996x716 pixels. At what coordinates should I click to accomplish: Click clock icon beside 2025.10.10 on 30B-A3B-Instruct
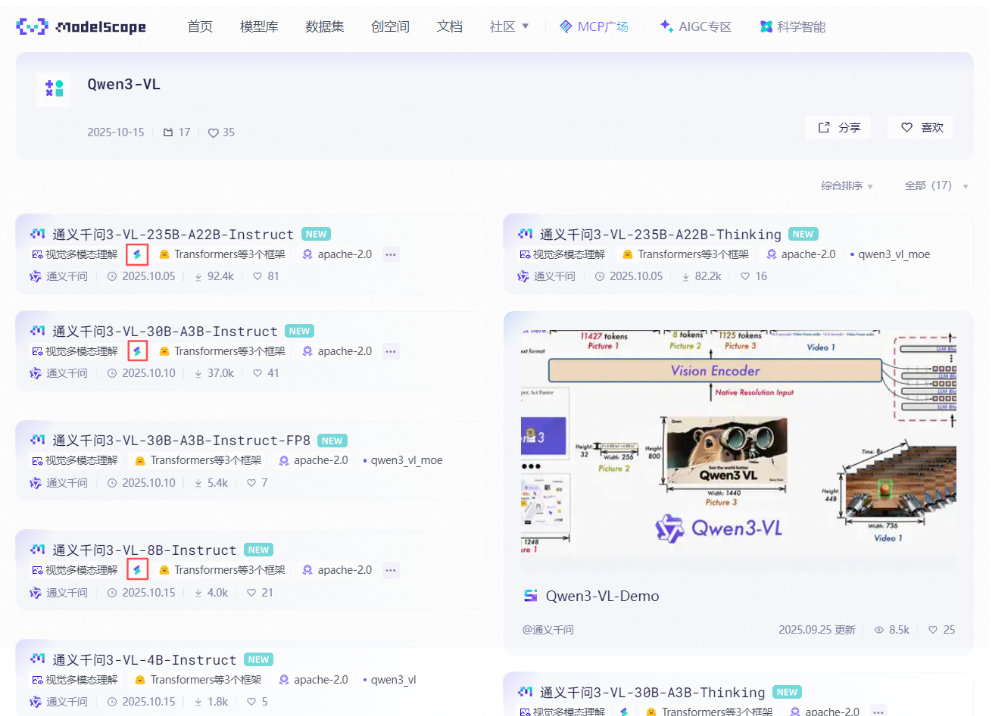click(112, 373)
